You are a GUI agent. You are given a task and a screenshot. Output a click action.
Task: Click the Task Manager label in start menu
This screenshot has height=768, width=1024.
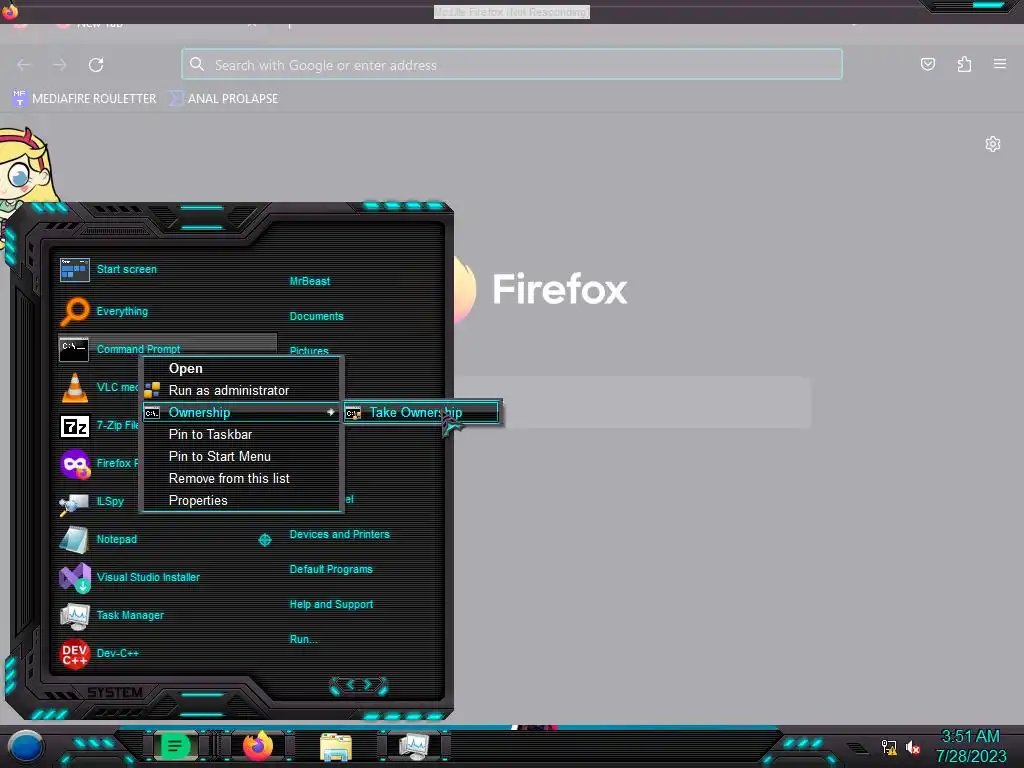[130, 615]
